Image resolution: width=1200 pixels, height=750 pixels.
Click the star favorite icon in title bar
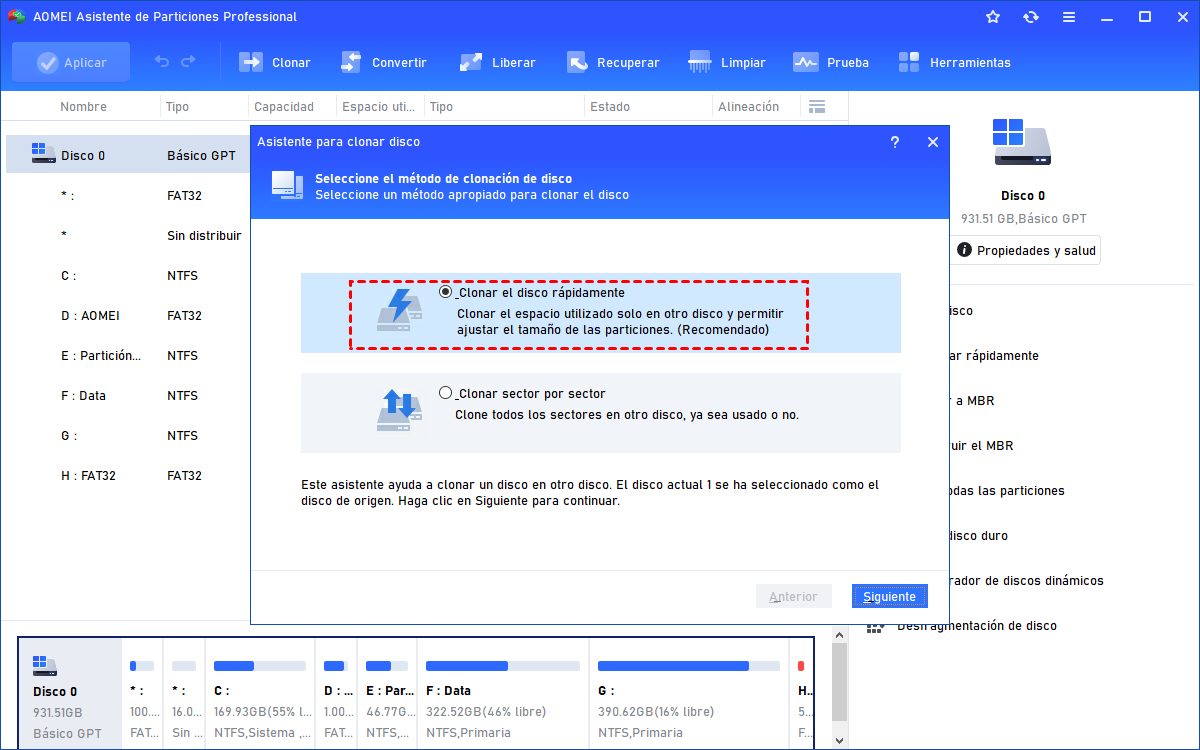(993, 17)
